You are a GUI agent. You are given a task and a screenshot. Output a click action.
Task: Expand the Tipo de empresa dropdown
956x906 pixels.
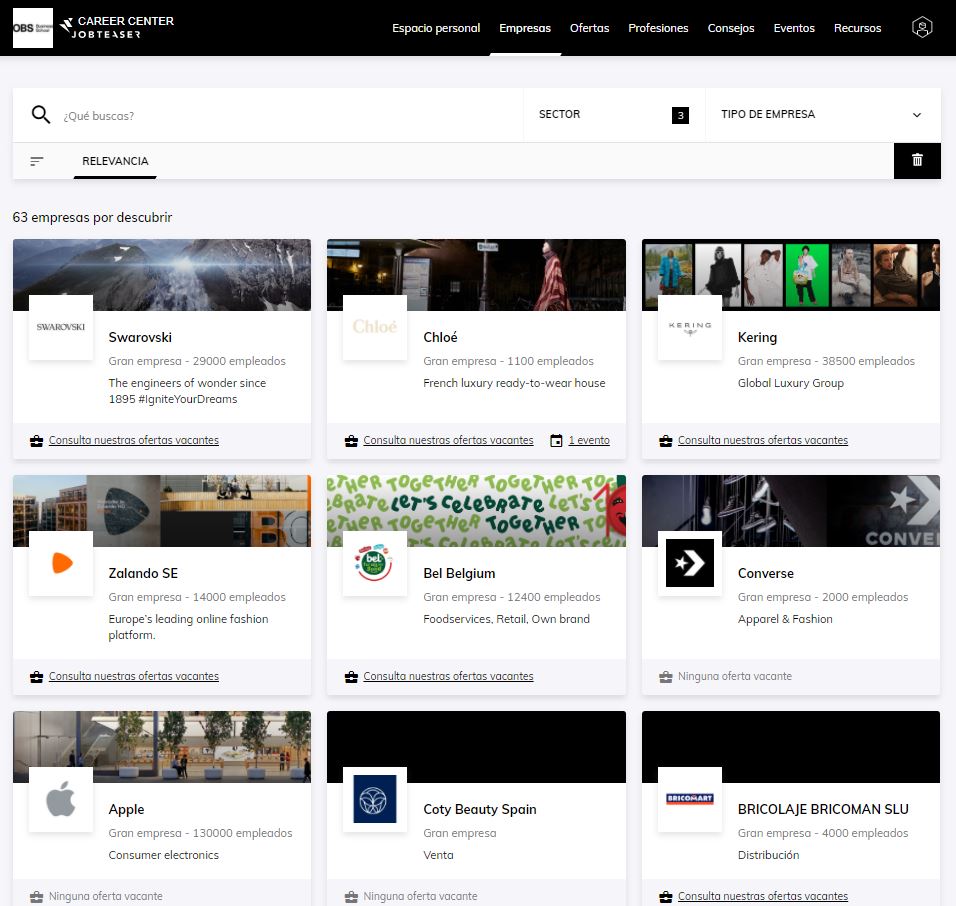click(822, 115)
